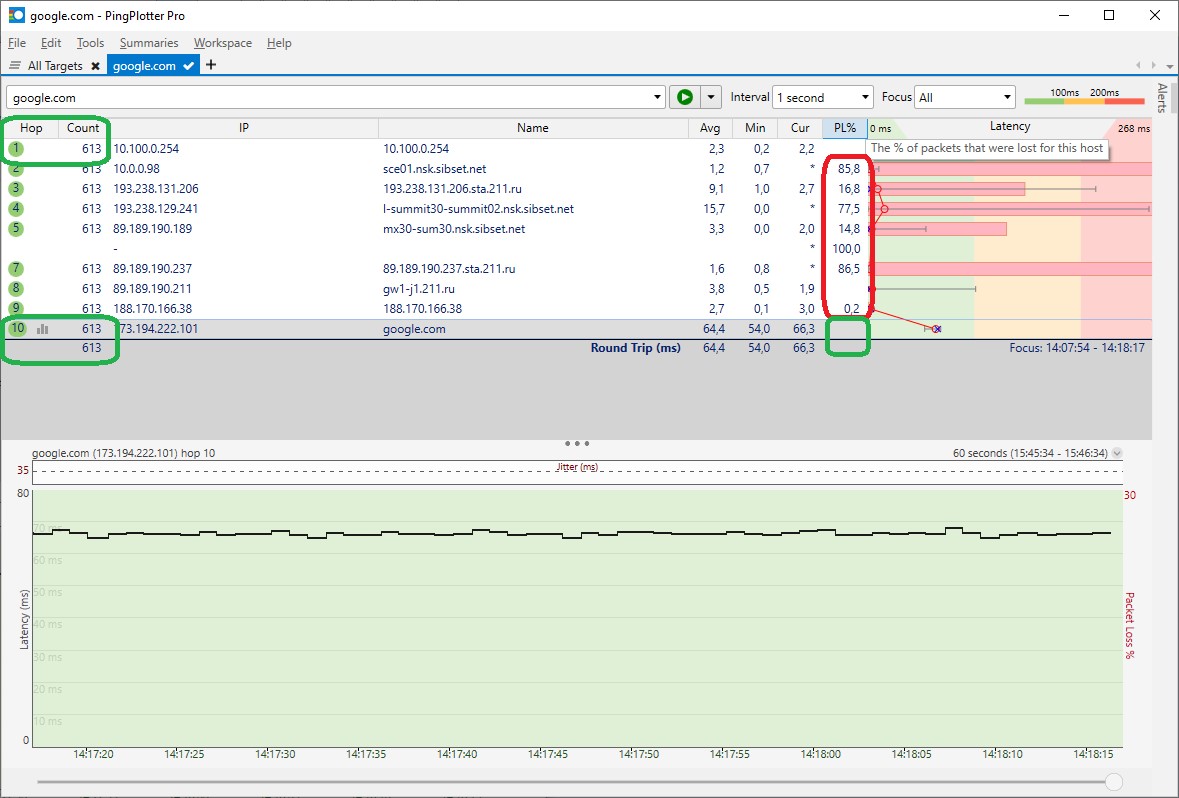1179x798 pixels.
Task: Click the Count column header
Action: [x=83, y=128]
